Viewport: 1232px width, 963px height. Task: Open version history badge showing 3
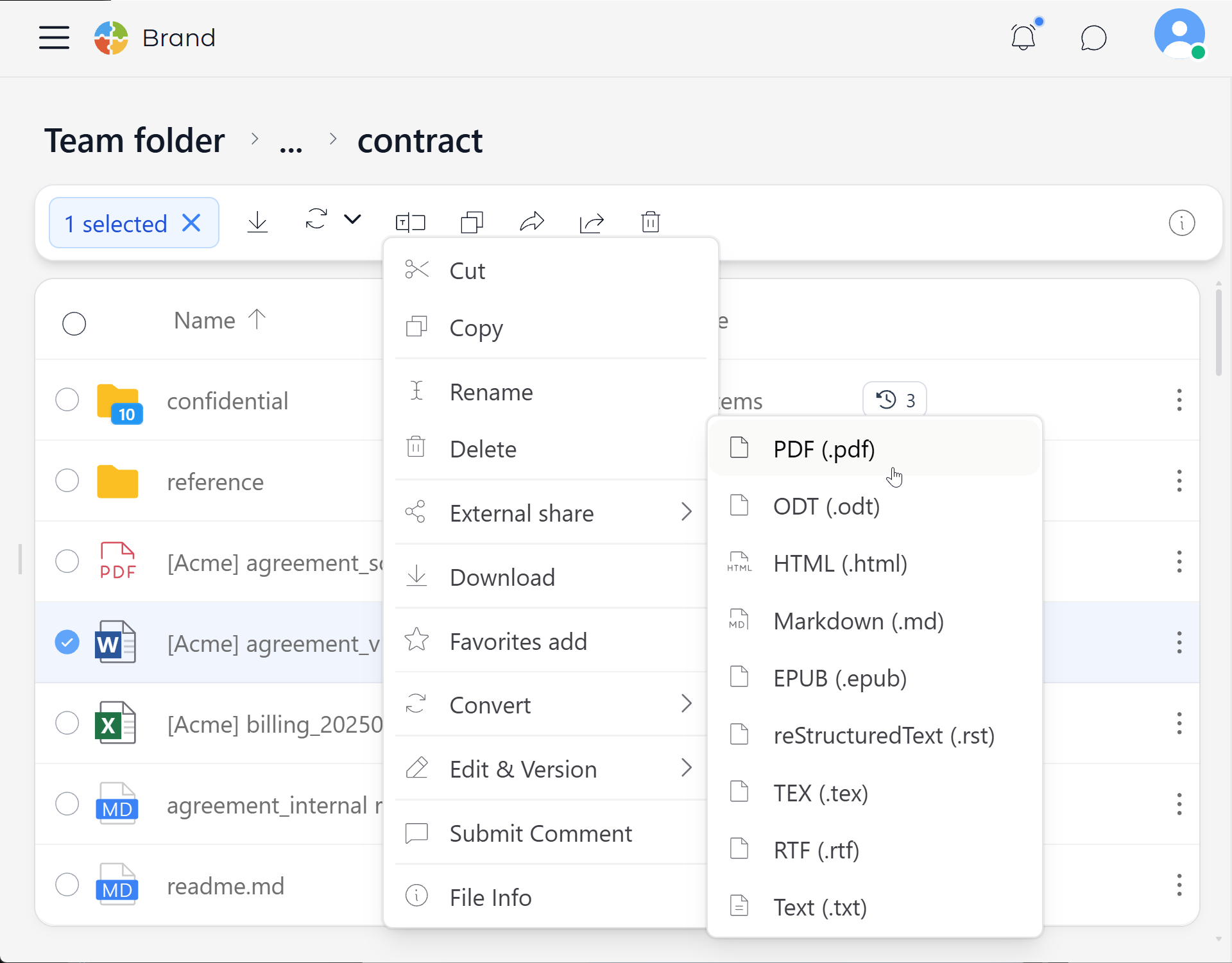click(894, 400)
